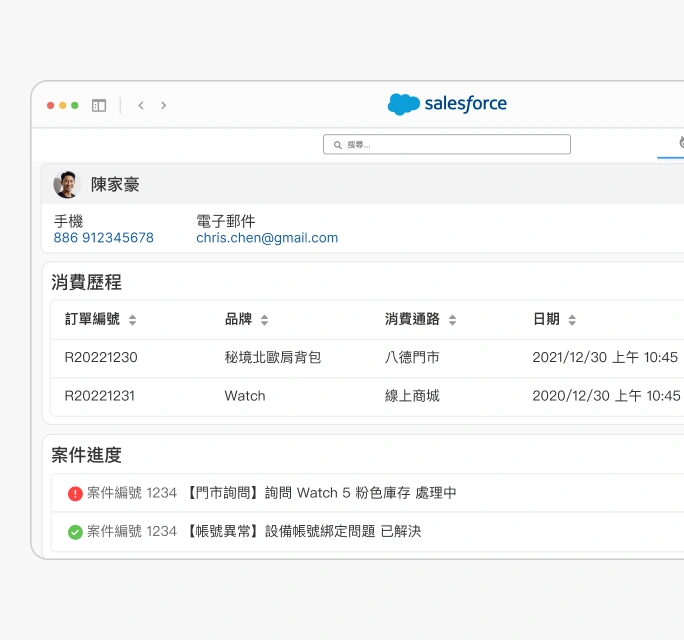Screen dimensions: 684x640
Task: Select order R20221230 cell
Action: click(101, 357)
